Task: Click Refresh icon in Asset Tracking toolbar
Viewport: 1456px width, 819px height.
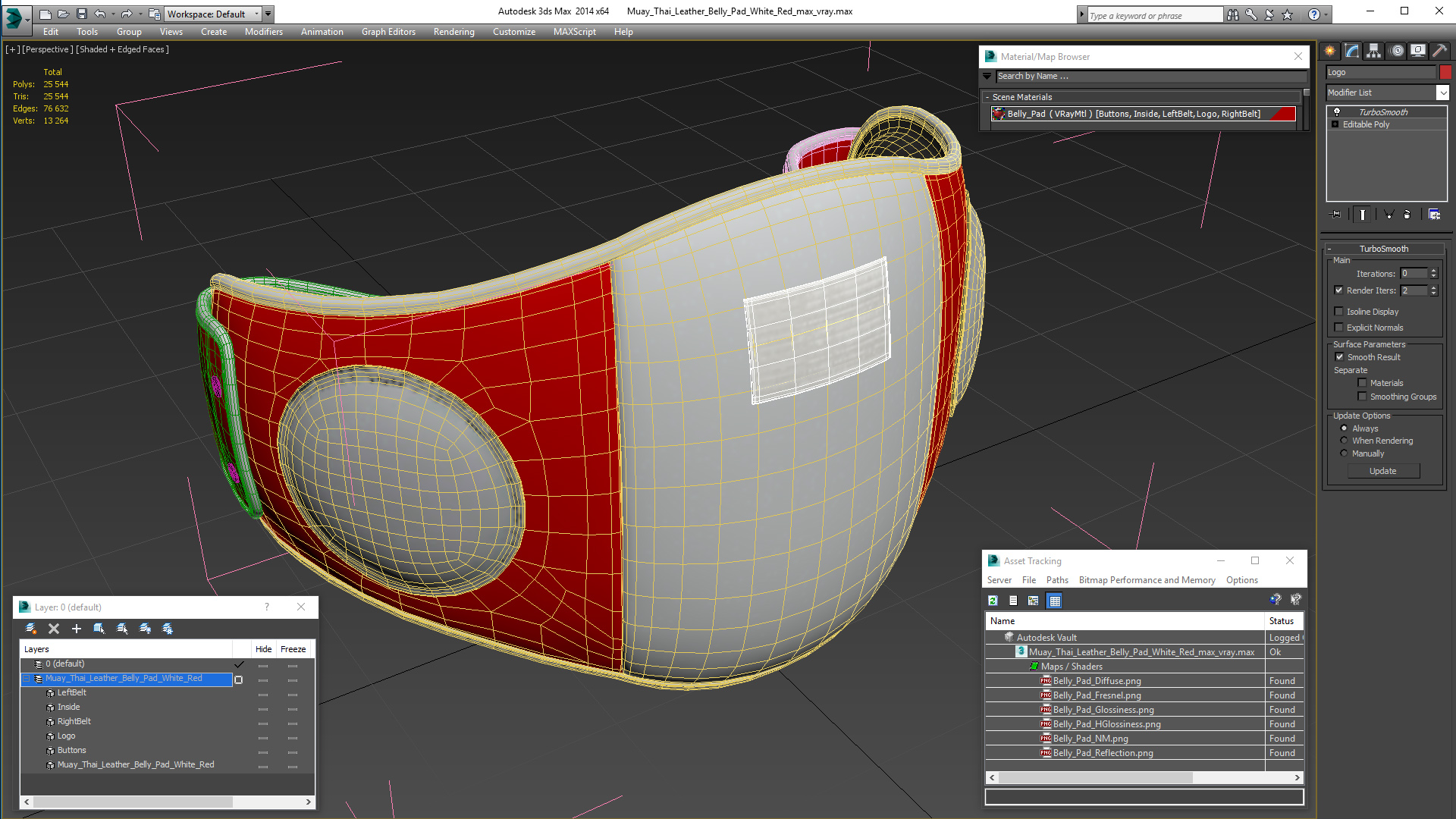Action: 993,601
